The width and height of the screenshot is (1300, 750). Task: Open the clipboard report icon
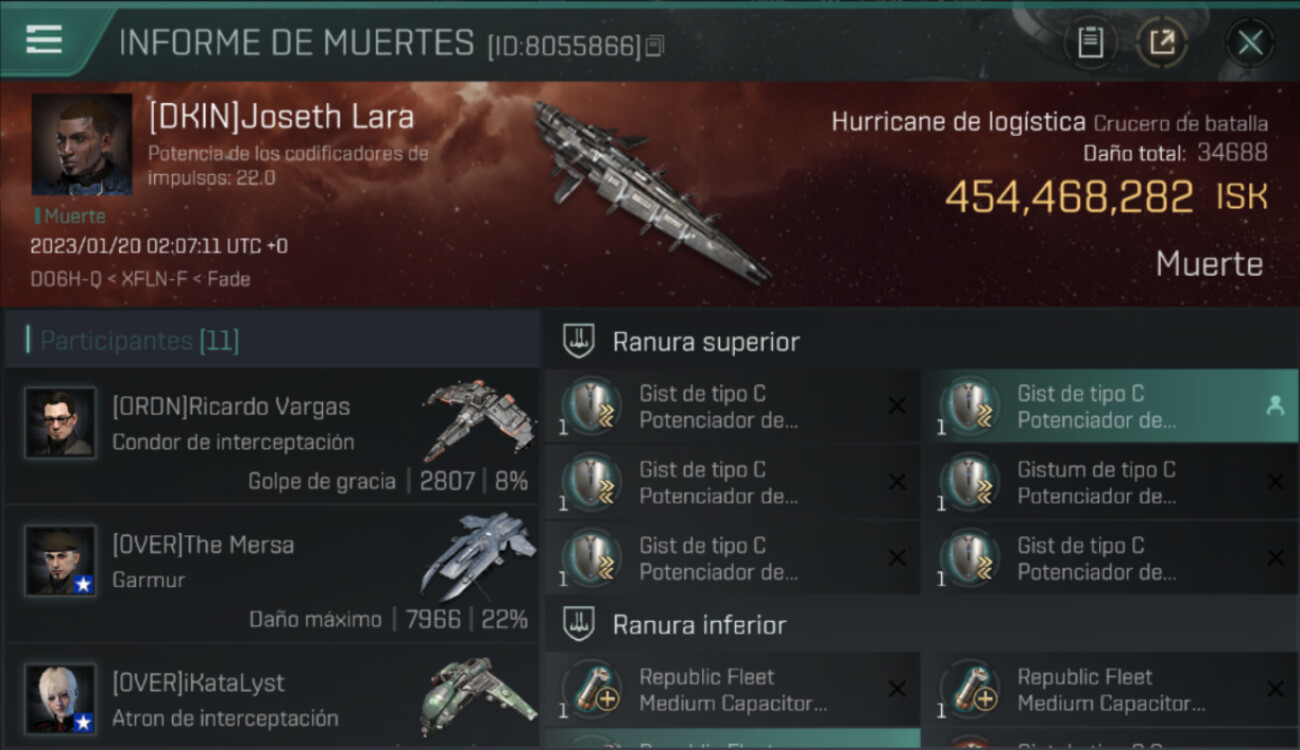1090,43
